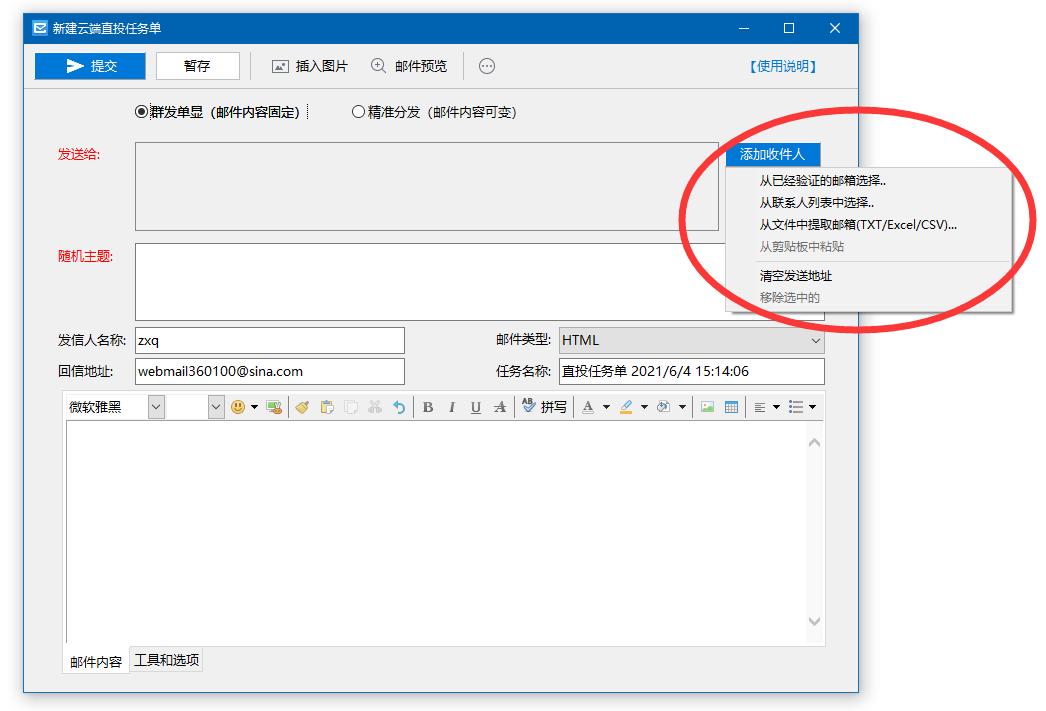Click the app icon in the title bar
Screen dimensions: 1046x711
(x=40, y=28)
